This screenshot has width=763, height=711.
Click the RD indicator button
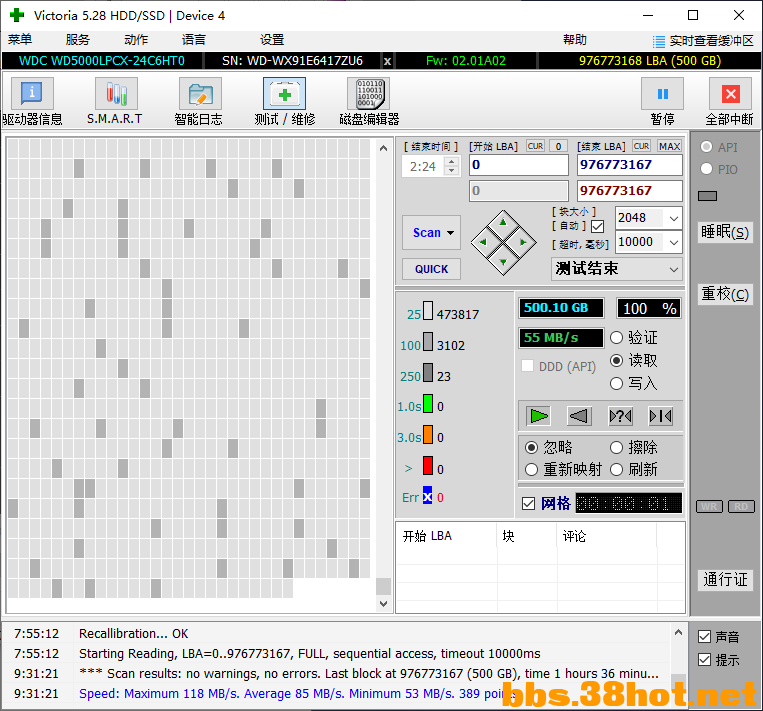pos(741,507)
